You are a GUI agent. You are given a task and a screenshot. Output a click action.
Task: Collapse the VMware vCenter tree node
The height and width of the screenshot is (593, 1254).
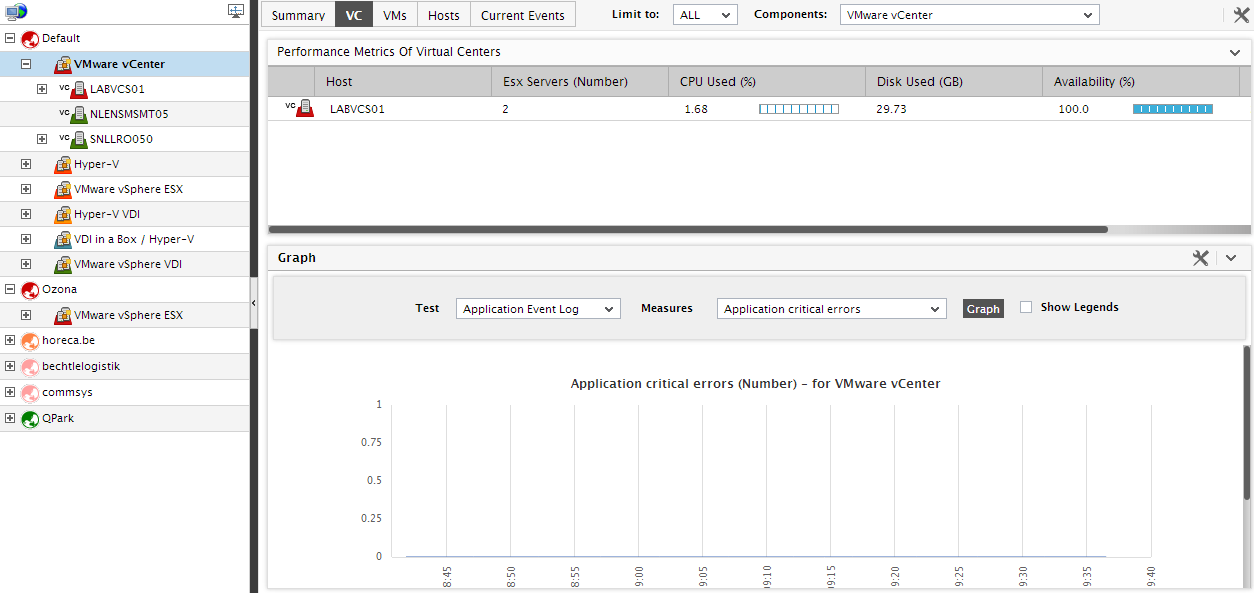click(x=26, y=64)
